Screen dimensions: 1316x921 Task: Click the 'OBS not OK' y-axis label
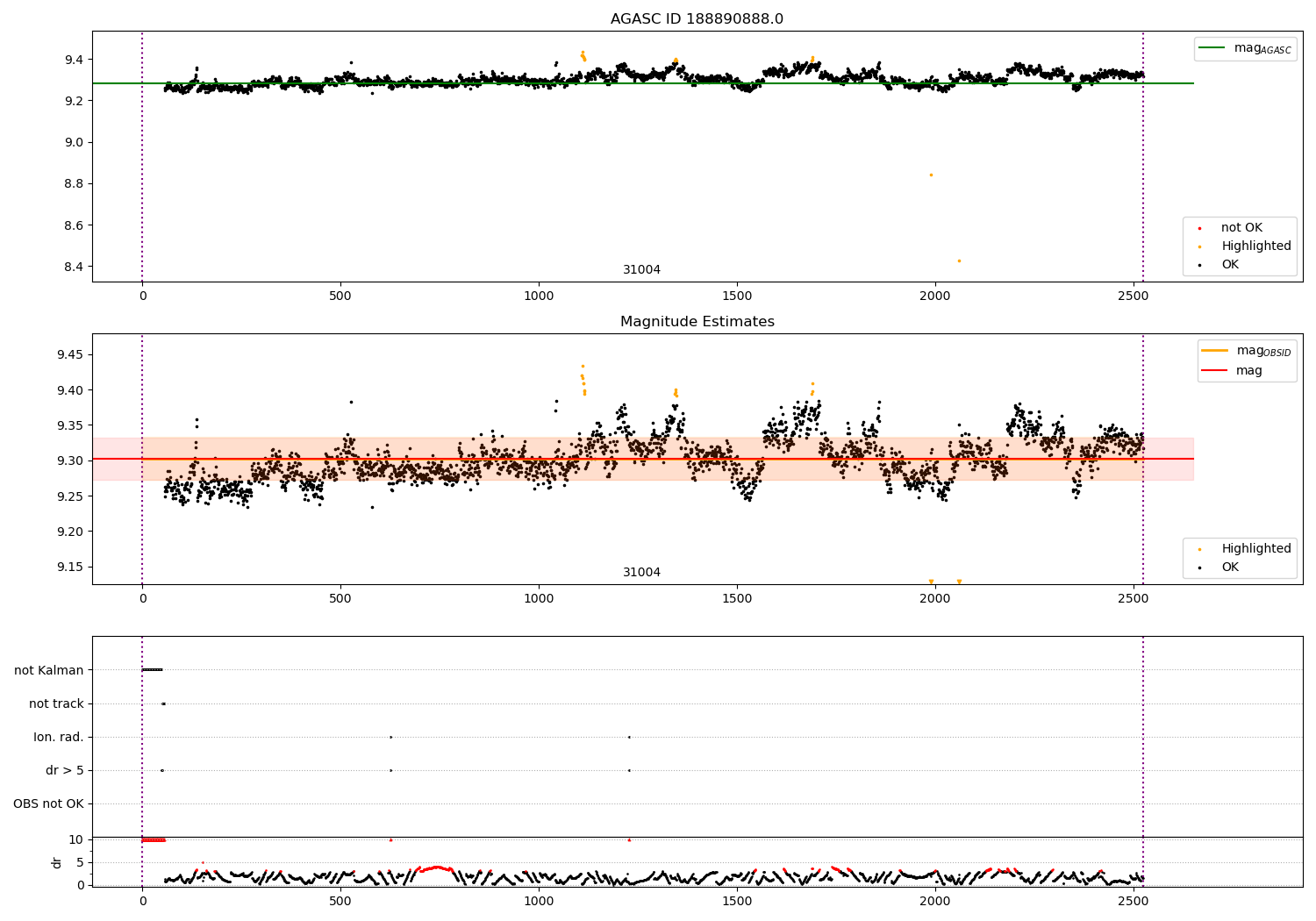(48, 803)
